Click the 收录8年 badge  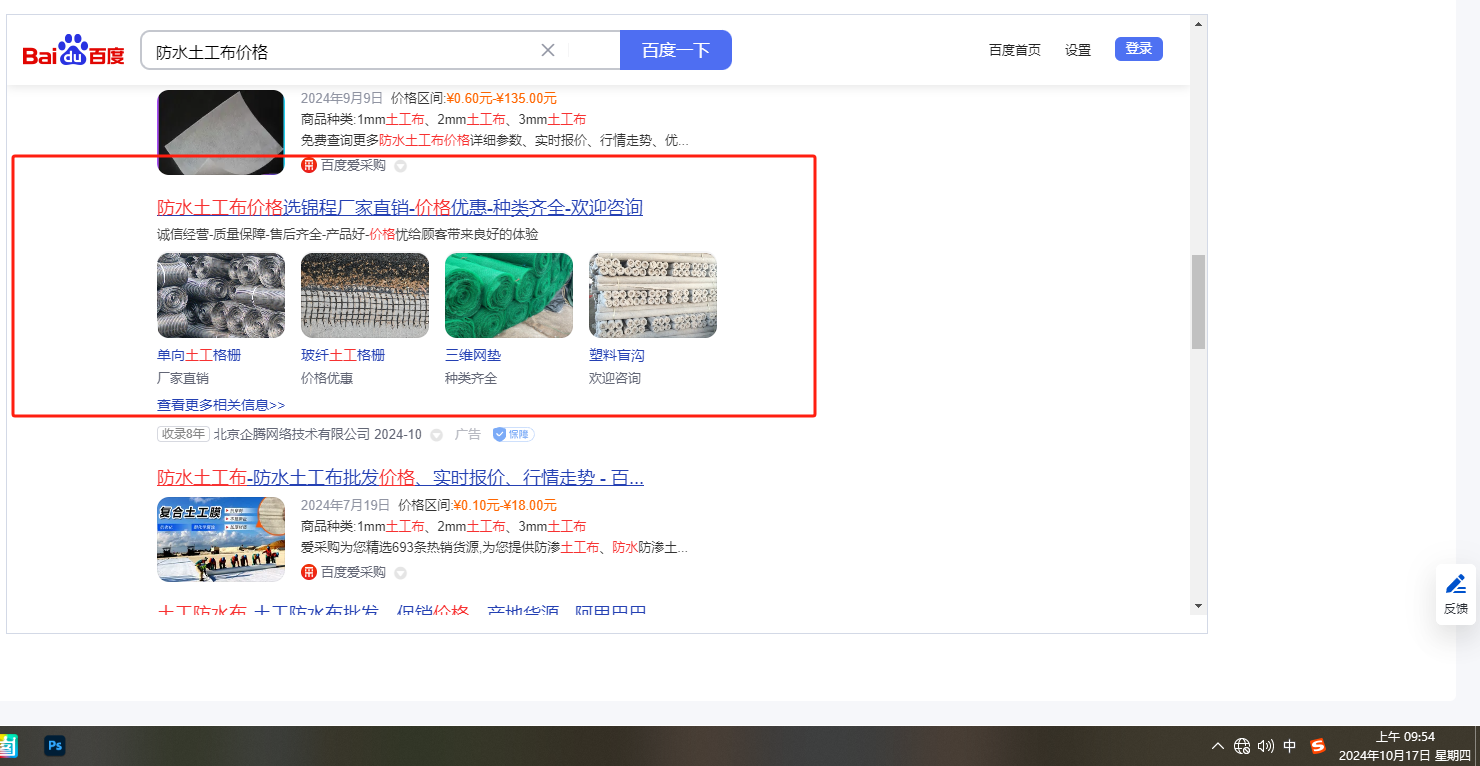(x=183, y=435)
